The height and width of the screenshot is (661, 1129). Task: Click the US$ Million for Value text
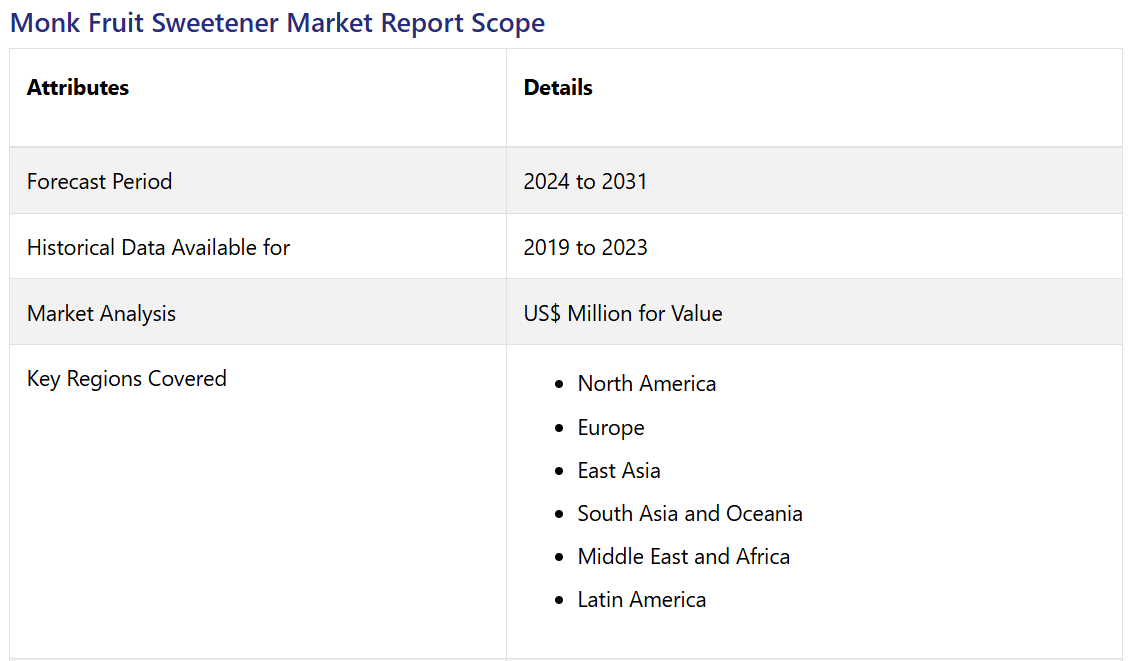point(622,313)
